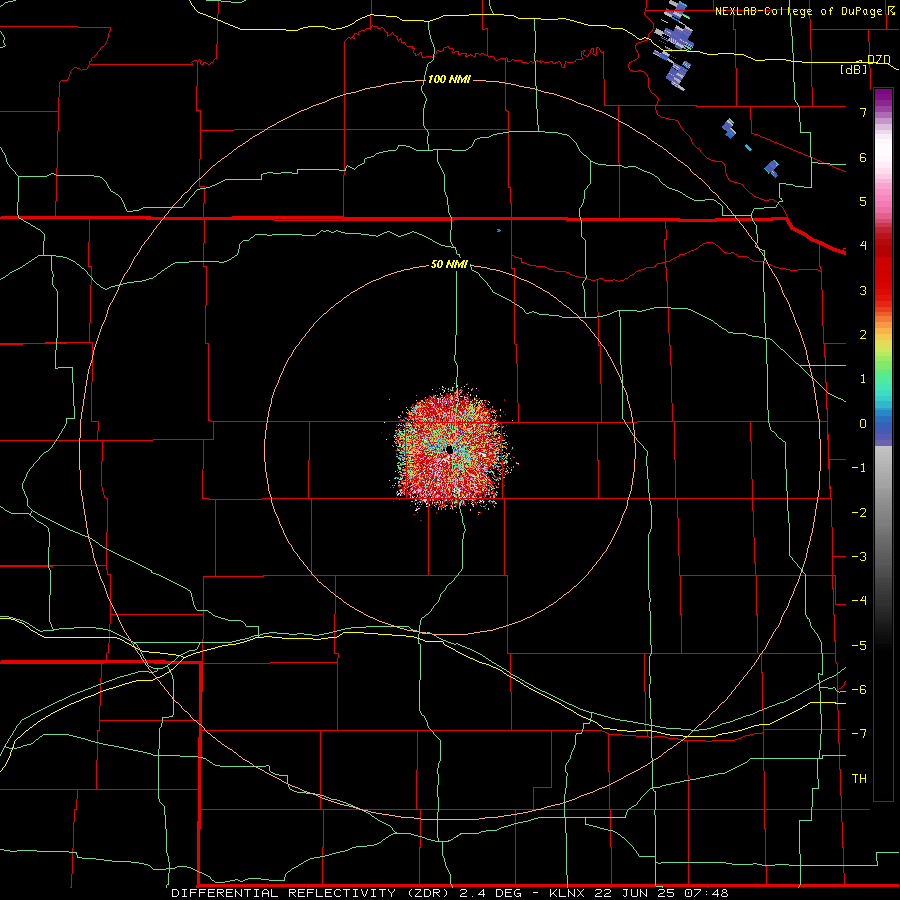Click the TH label on the color scale

(x=859, y=778)
